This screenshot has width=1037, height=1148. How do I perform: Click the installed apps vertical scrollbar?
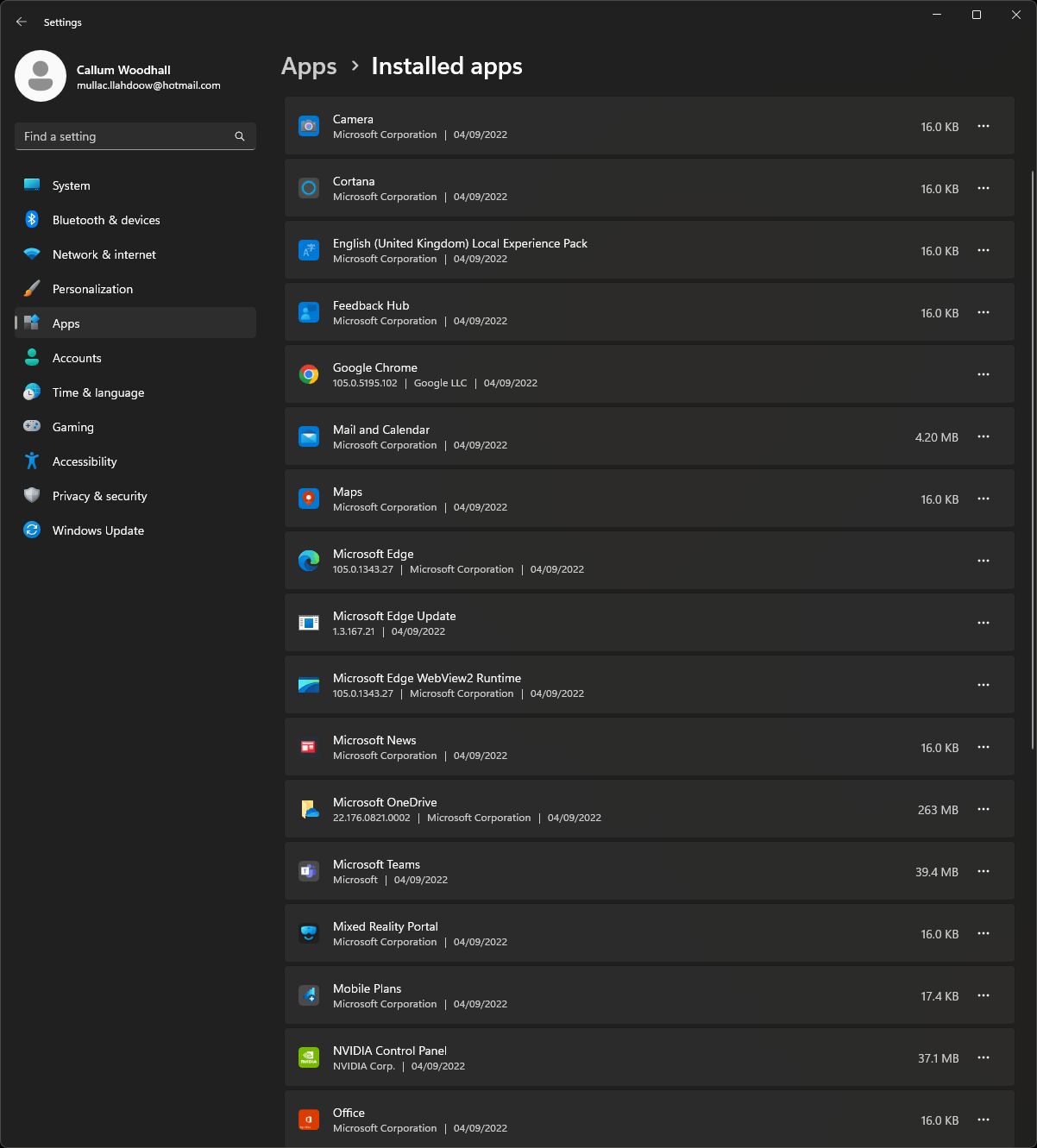click(1033, 461)
